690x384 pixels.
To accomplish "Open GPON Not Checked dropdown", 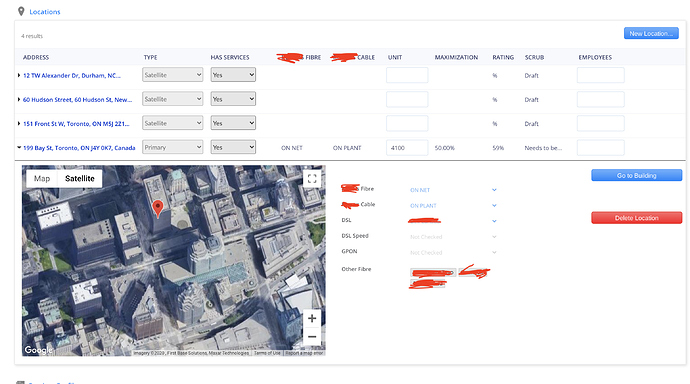I will 453,252.
